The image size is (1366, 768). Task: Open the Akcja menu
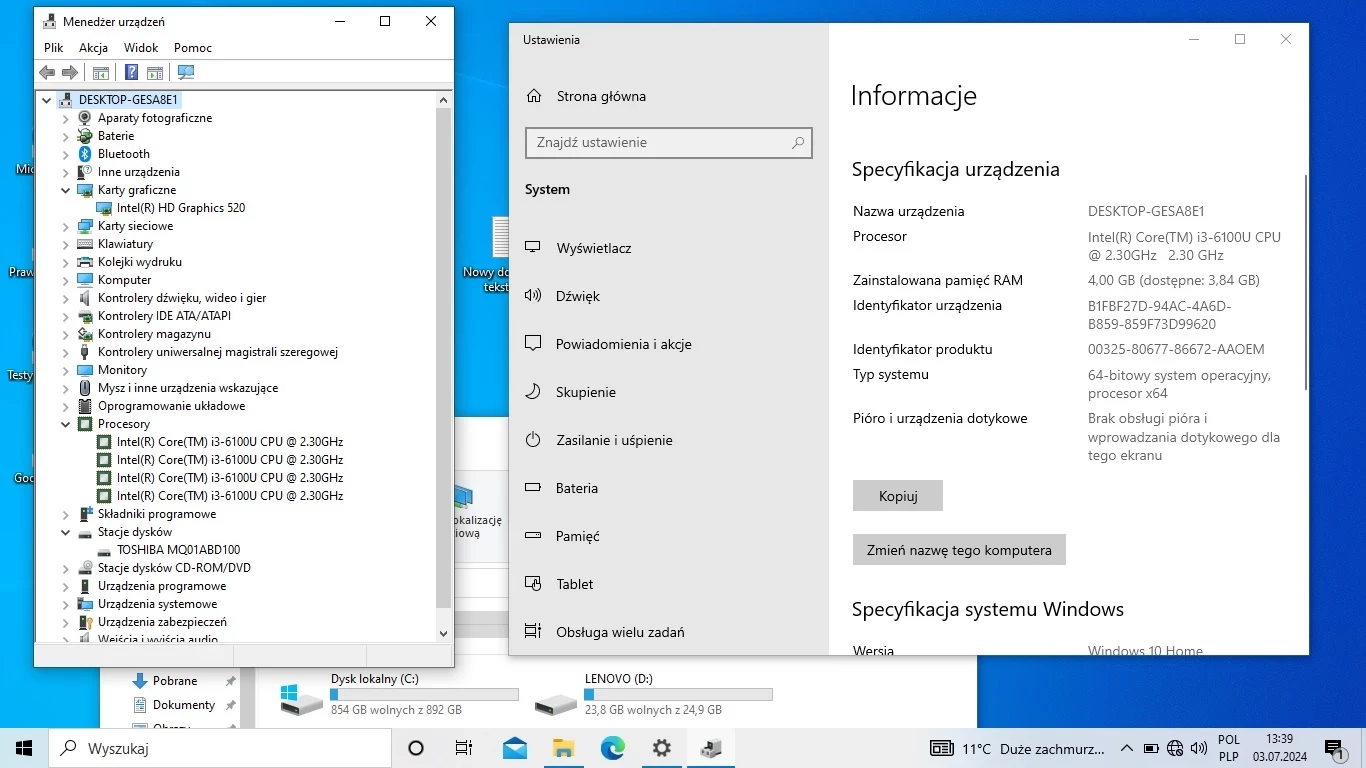(x=93, y=48)
